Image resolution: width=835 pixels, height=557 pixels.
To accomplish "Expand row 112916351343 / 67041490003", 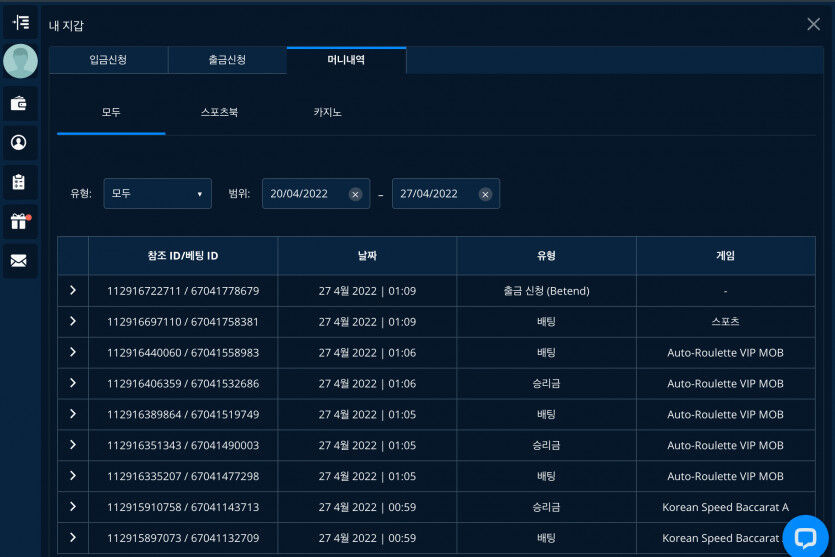I will 73,445.
